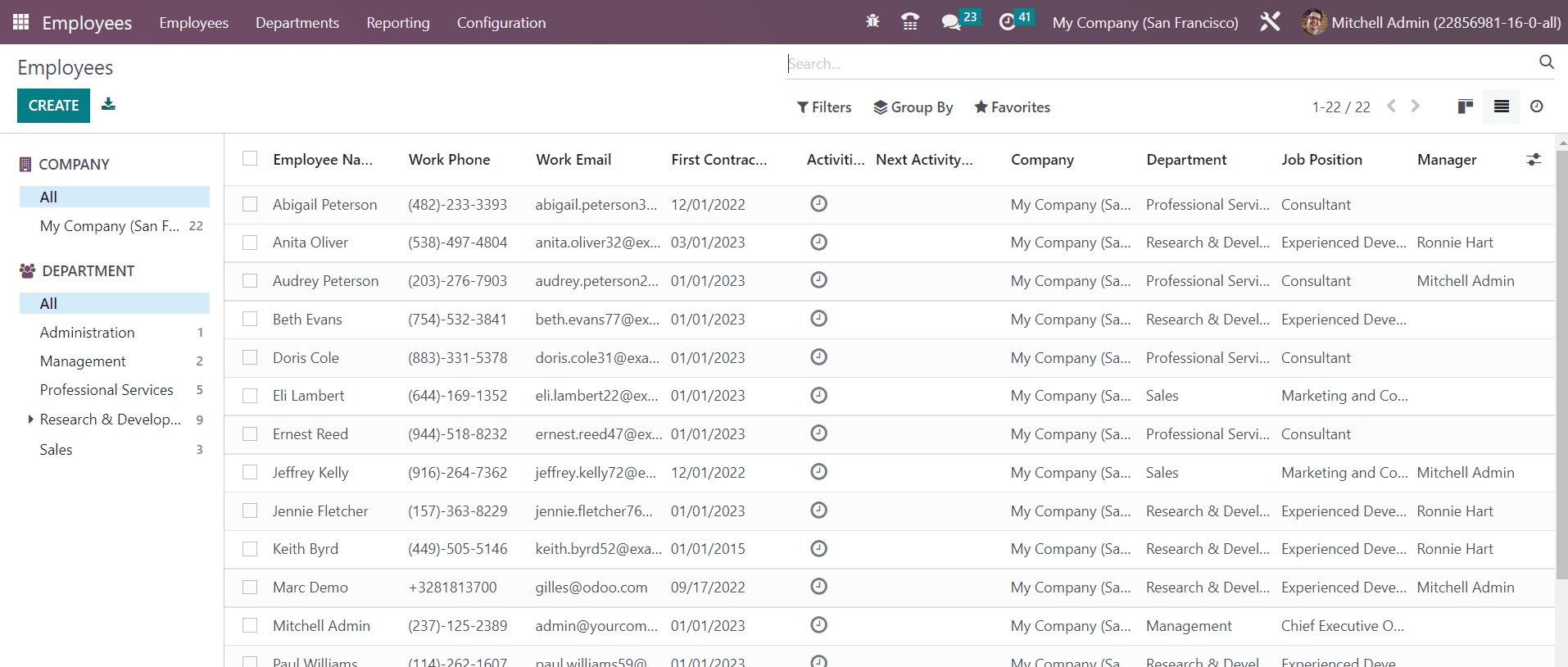1568x667 pixels.
Task: Select the Doris Cole row checkbox
Action: (250, 357)
